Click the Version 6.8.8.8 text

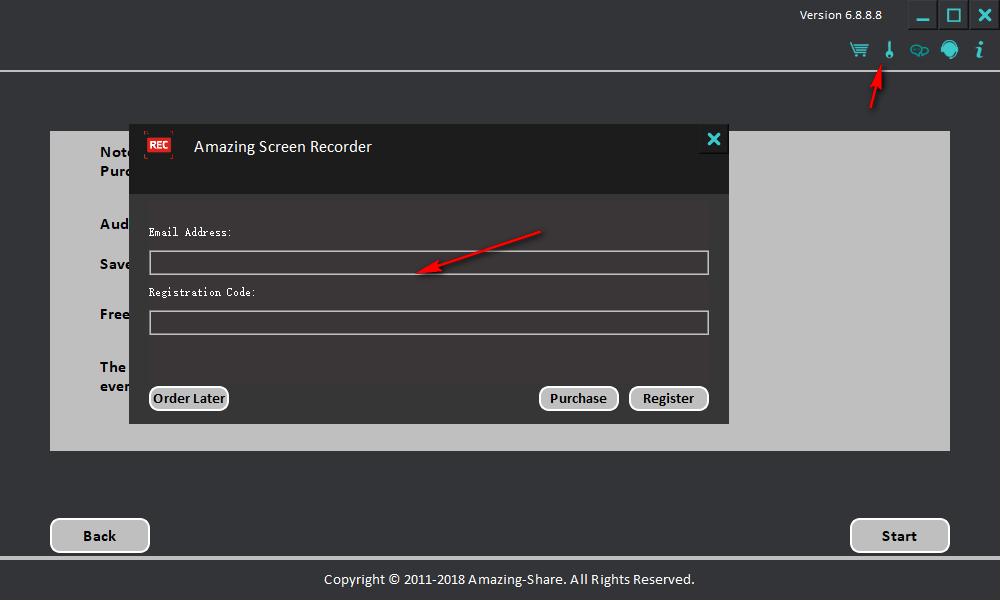[x=841, y=15]
